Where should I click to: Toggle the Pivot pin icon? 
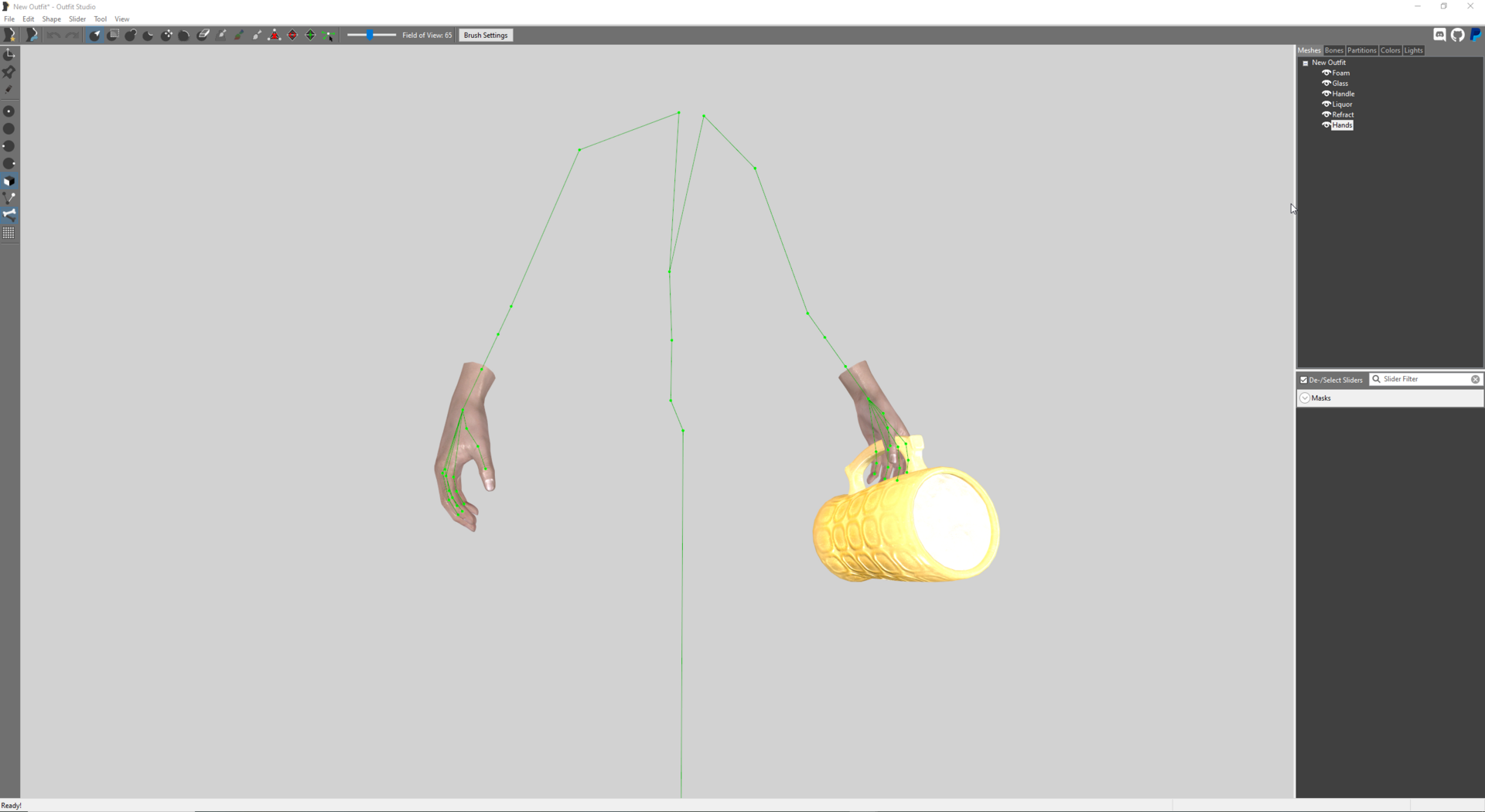9,72
